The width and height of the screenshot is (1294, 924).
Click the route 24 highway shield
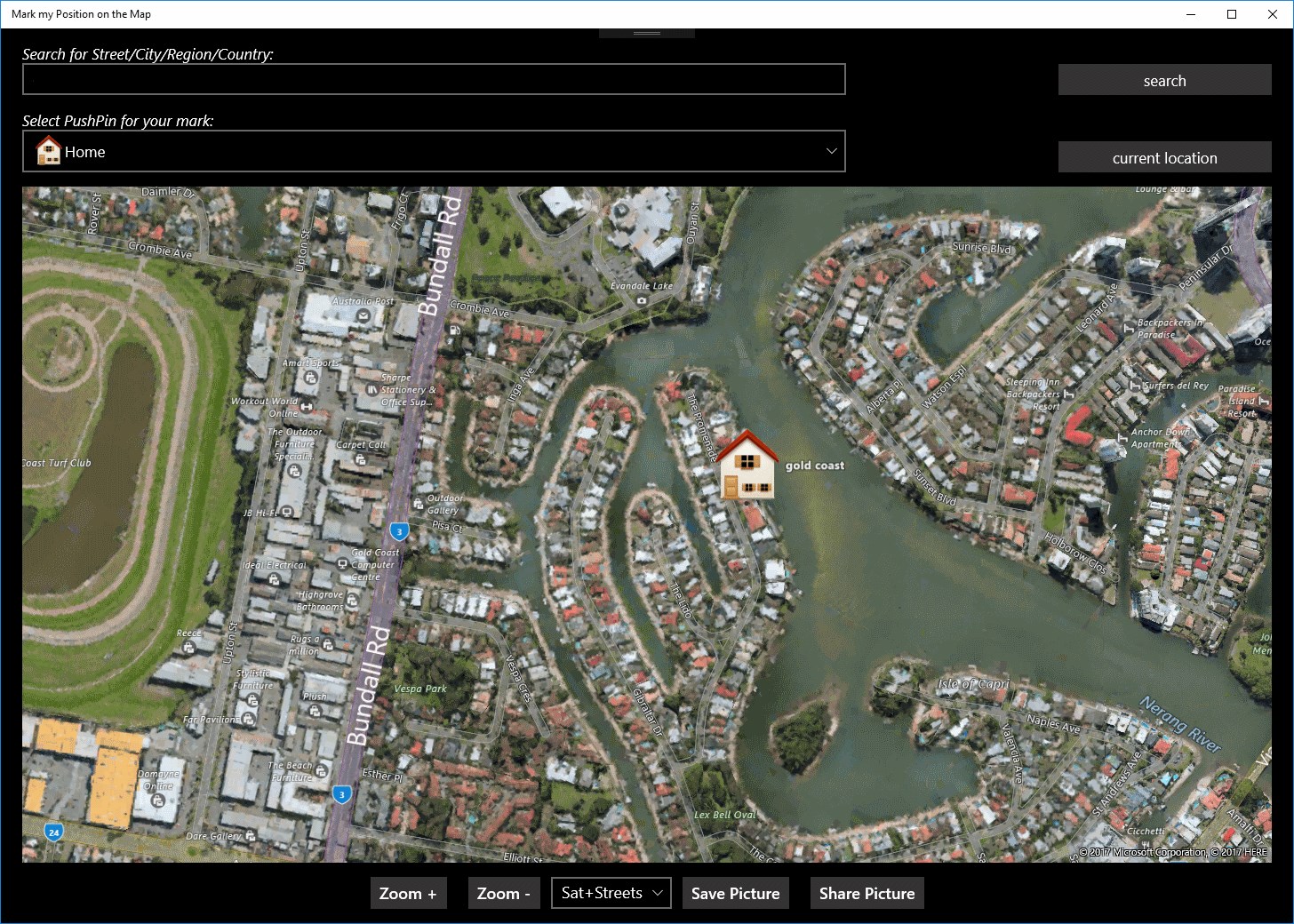click(53, 832)
